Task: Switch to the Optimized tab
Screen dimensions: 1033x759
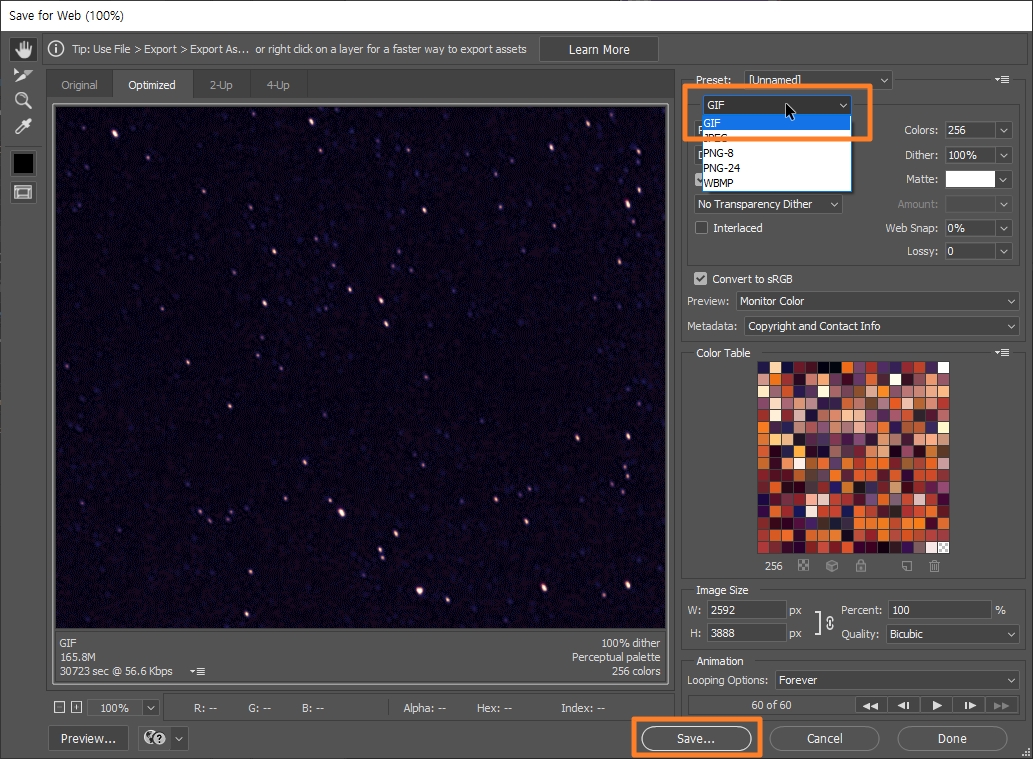Action: [152, 85]
